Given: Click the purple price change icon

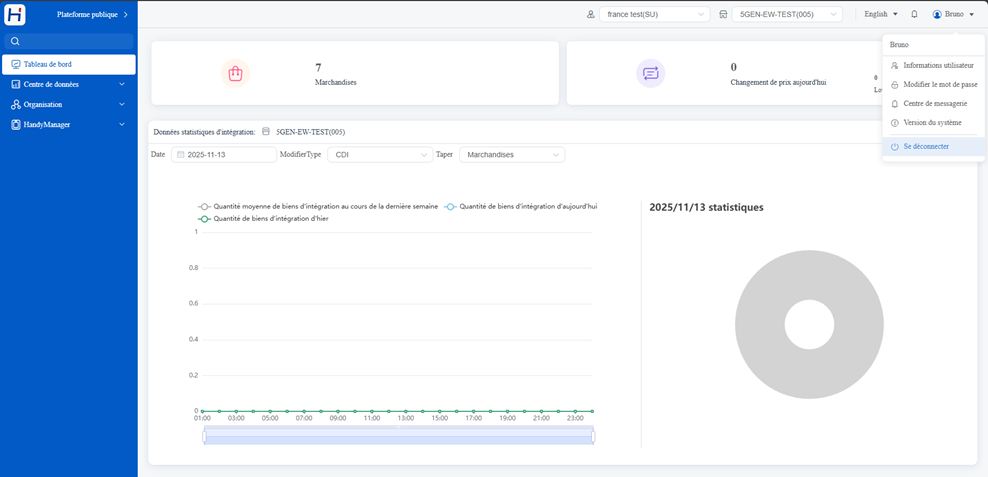Looking at the screenshot, I should coord(650,73).
